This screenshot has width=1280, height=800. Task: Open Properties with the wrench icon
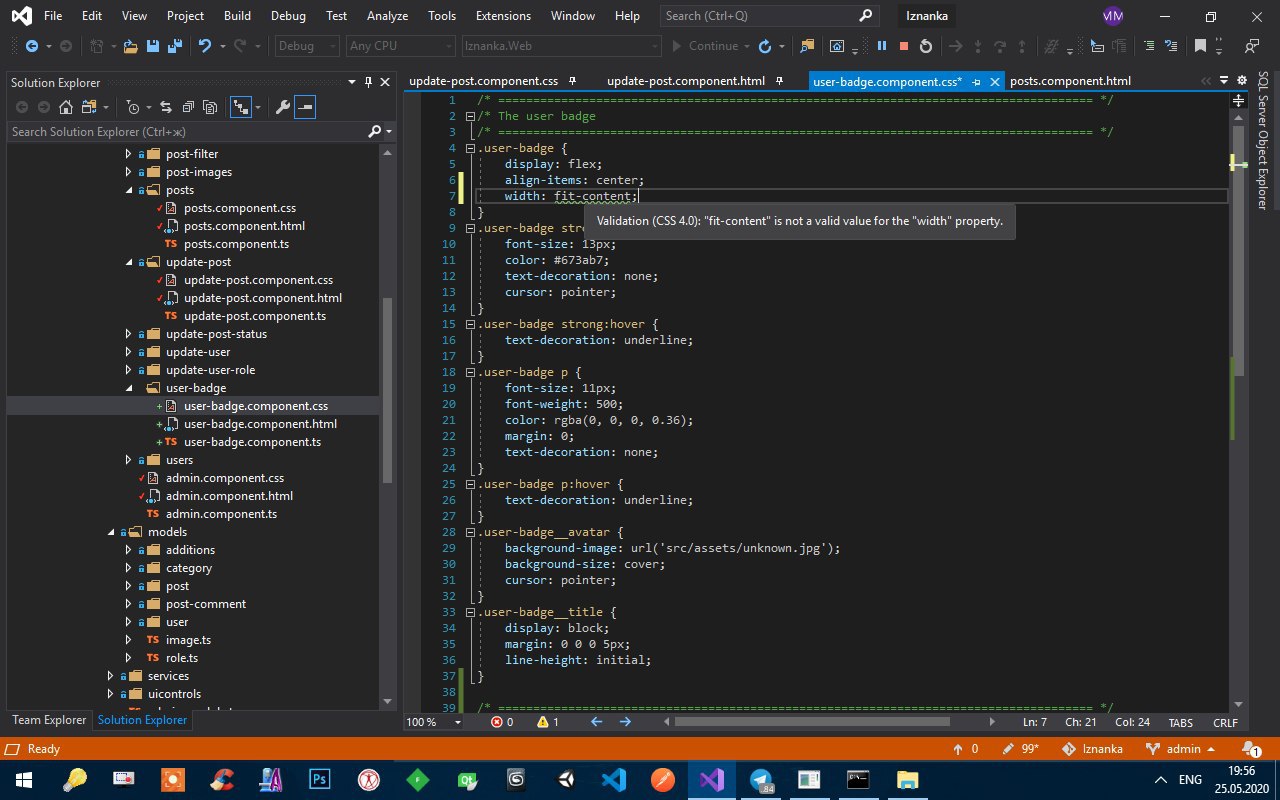[282, 107]
